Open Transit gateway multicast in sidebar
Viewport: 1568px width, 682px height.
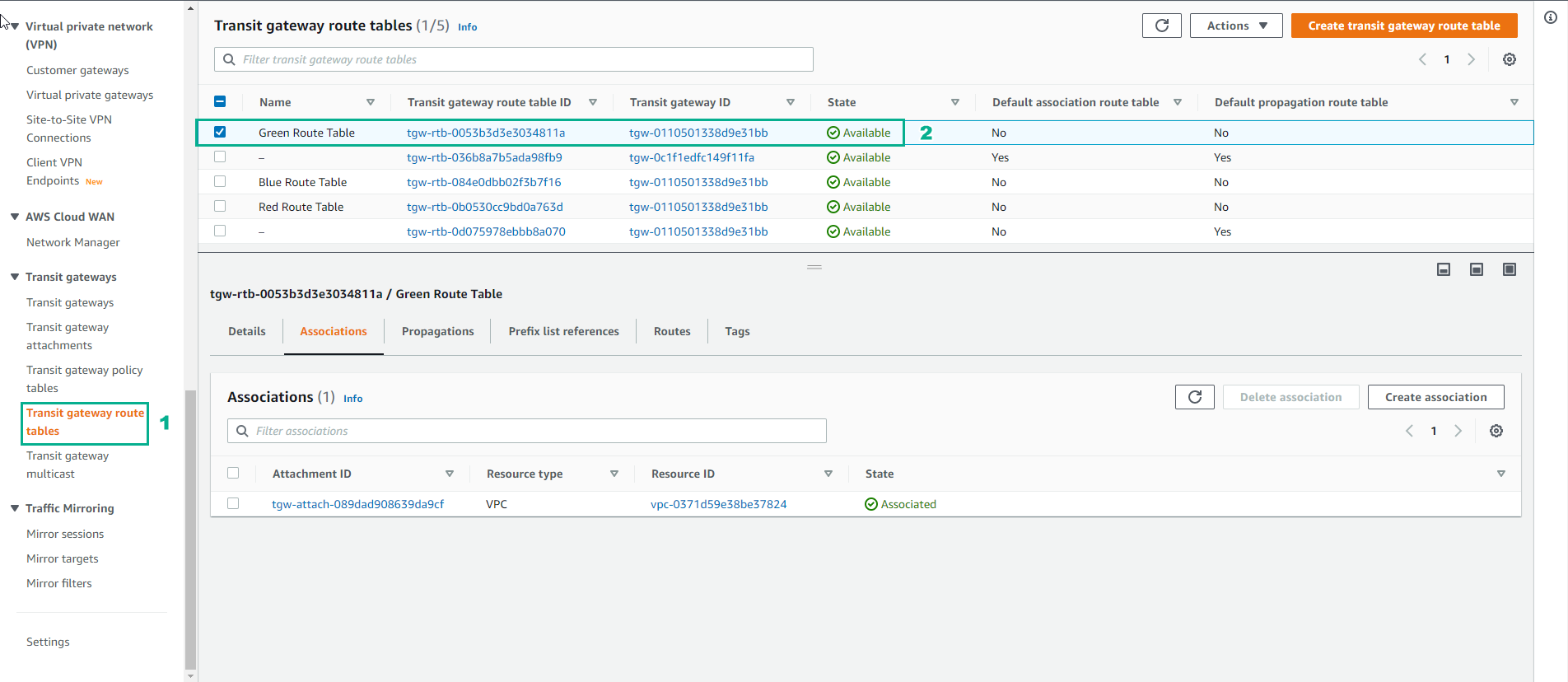pyautogui.click(x=68, y=465)
